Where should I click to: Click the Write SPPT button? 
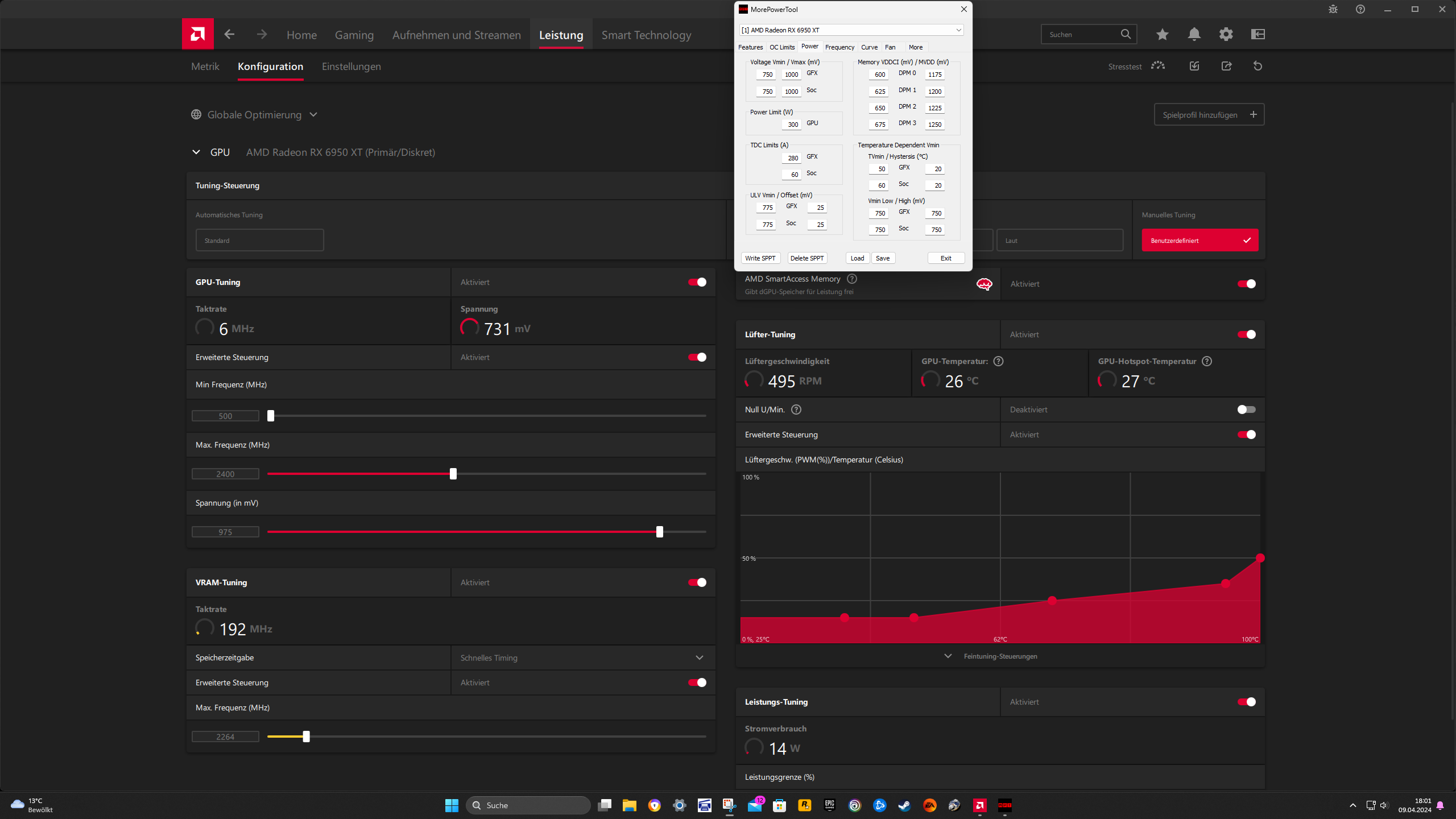(x=760, y=258)
